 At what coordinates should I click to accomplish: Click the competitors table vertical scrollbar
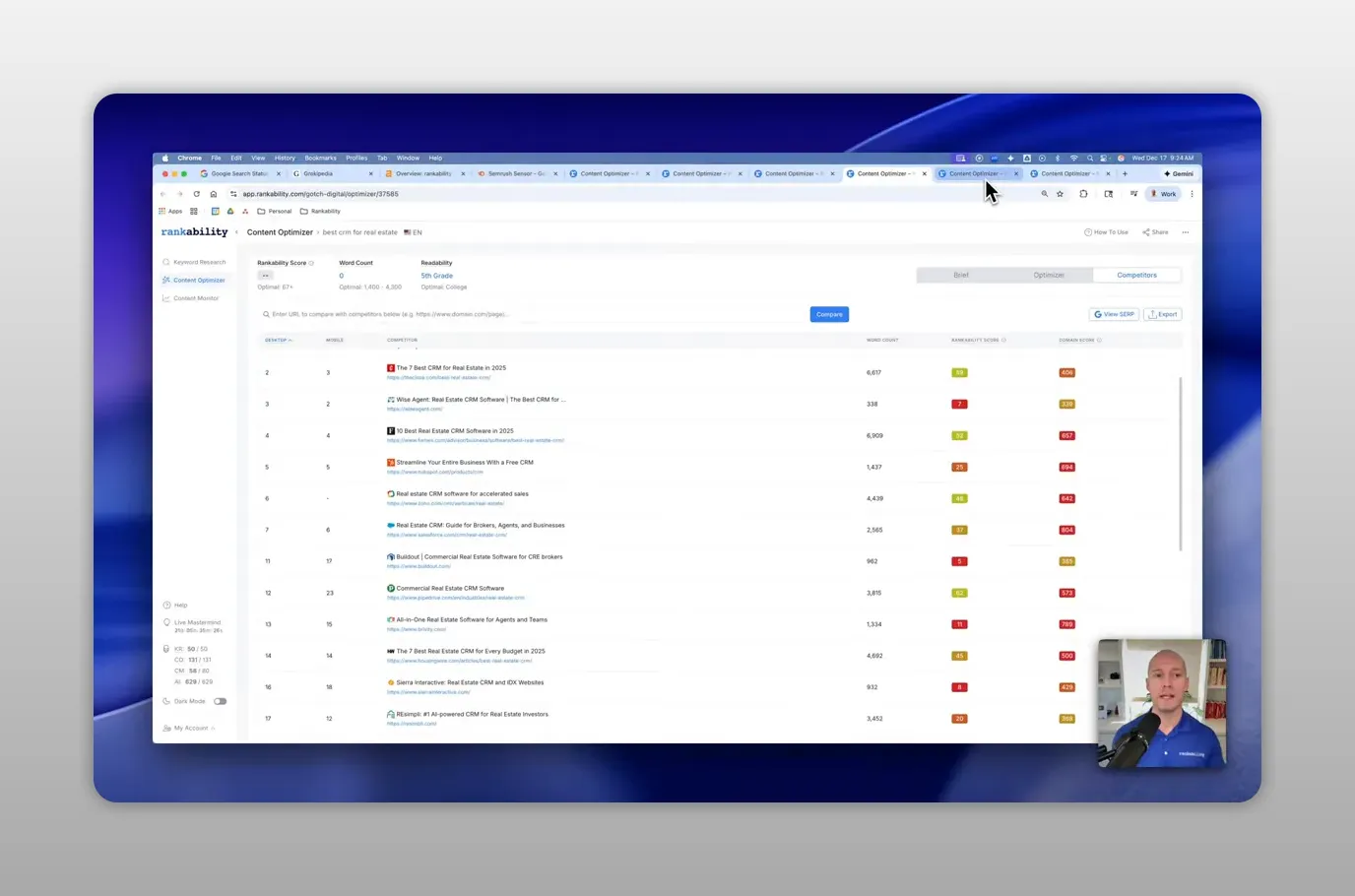[x=1179, y=463]
